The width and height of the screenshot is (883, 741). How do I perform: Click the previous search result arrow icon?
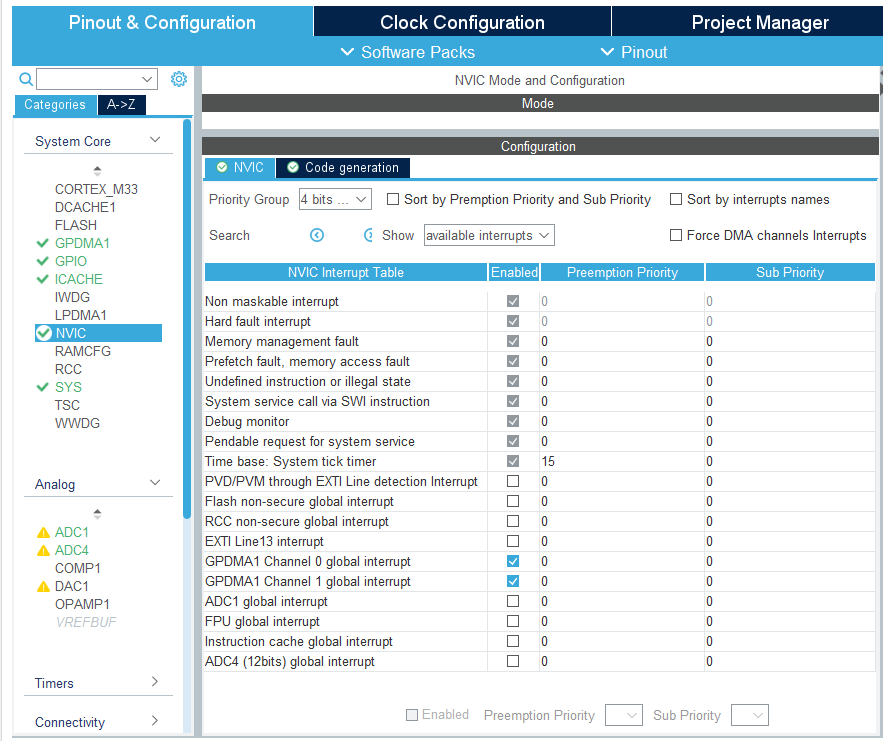coord(317,235)
